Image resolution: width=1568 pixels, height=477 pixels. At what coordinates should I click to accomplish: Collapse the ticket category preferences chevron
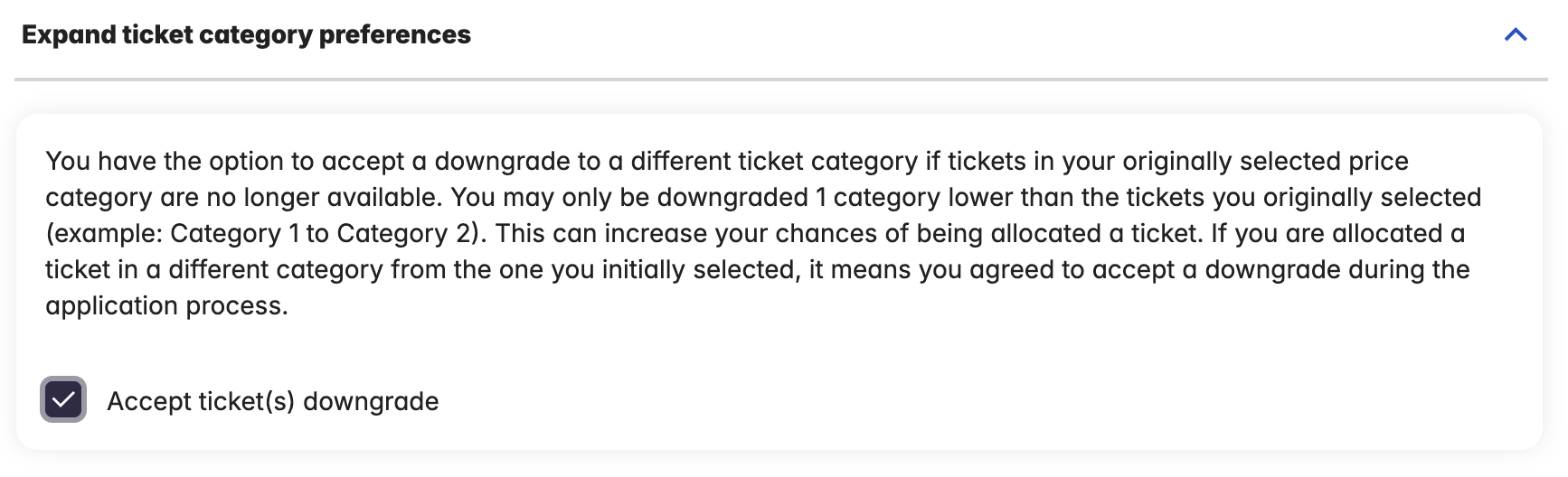coord(1516,35)
